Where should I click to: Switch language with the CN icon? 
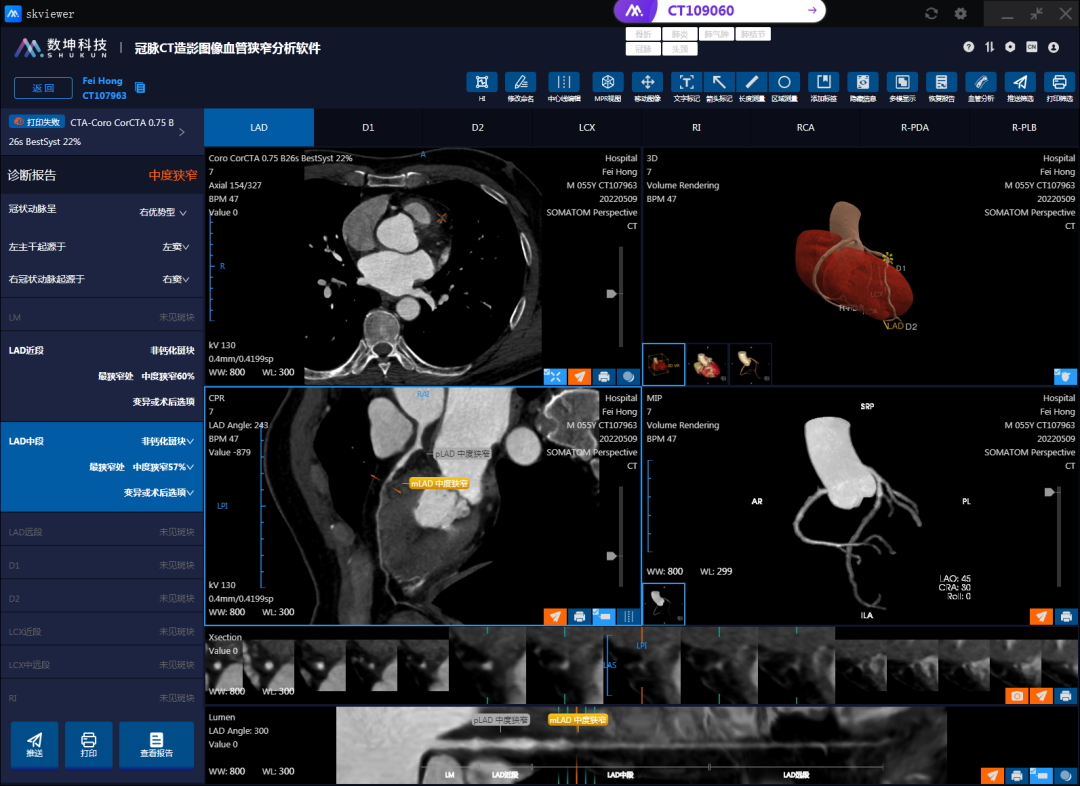(1031, 47)
